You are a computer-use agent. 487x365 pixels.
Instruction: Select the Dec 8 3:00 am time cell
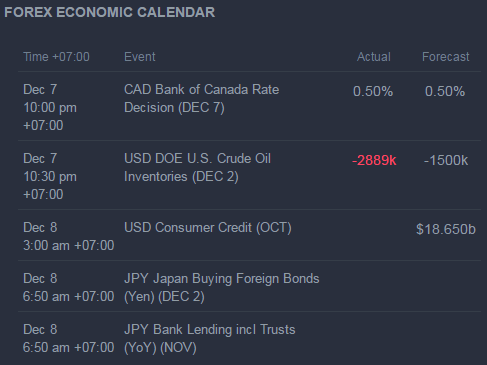click(69, 237)
